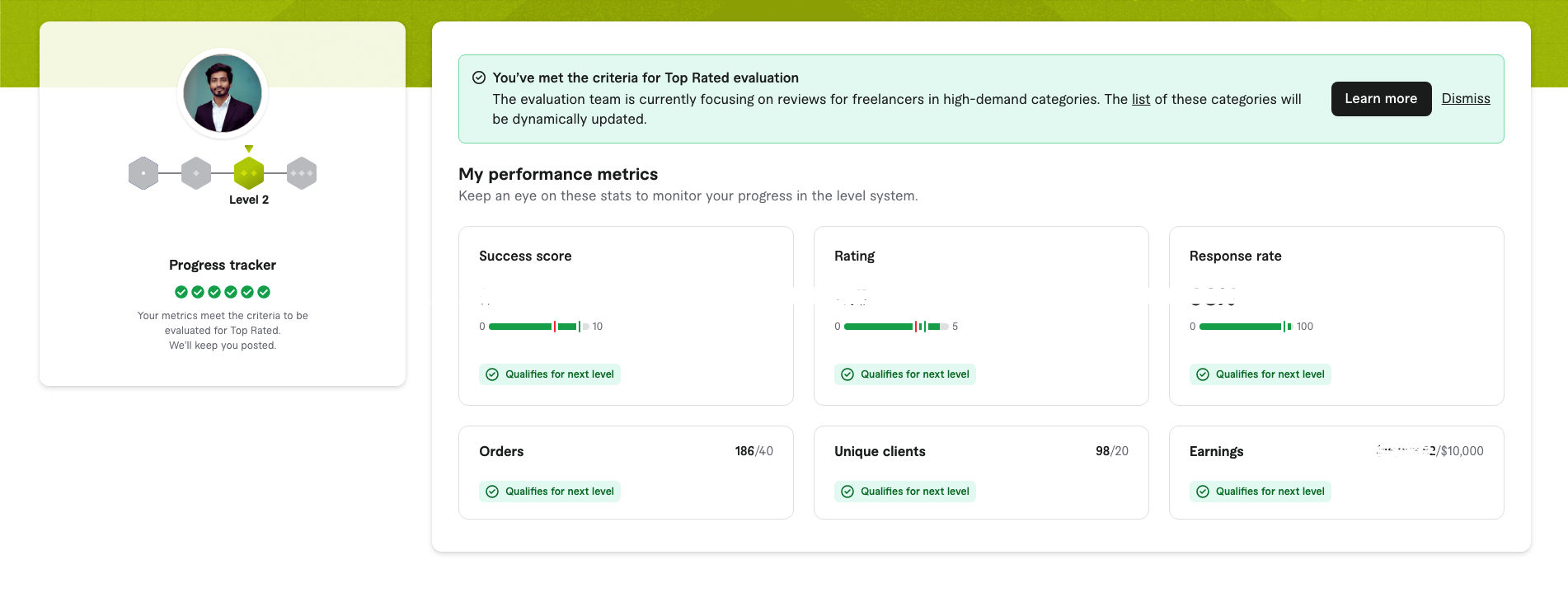The height and width of the screenshot is (607, 1568).
Task: Click the second gray level hexagon
Action: (x=196, y=173)
